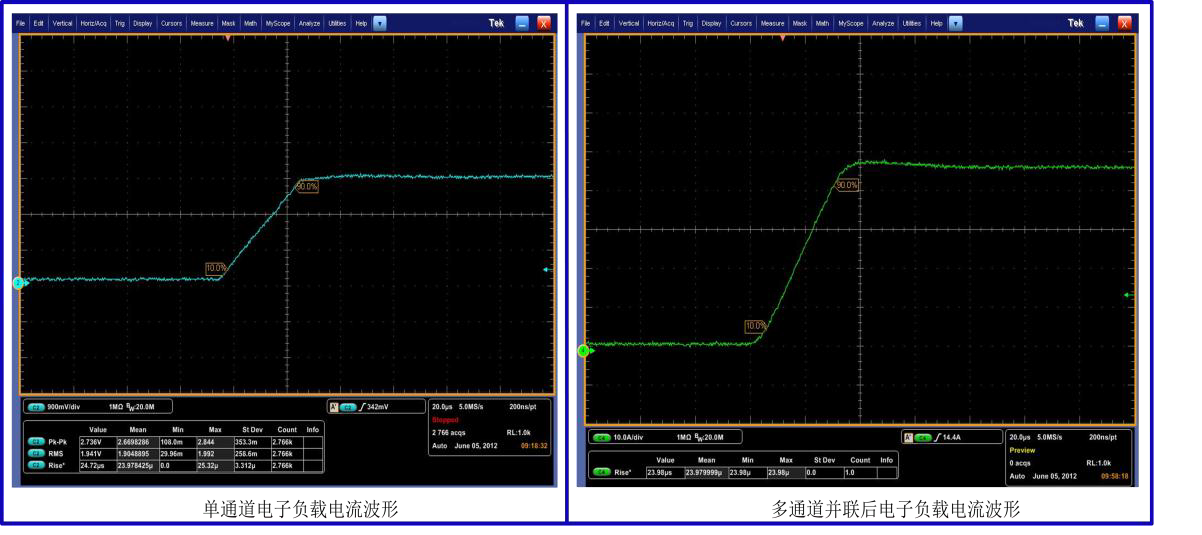Click the trigger level arrow on the left scope's right edge
Screen dimensions: 1202x535
pos(546,270)
